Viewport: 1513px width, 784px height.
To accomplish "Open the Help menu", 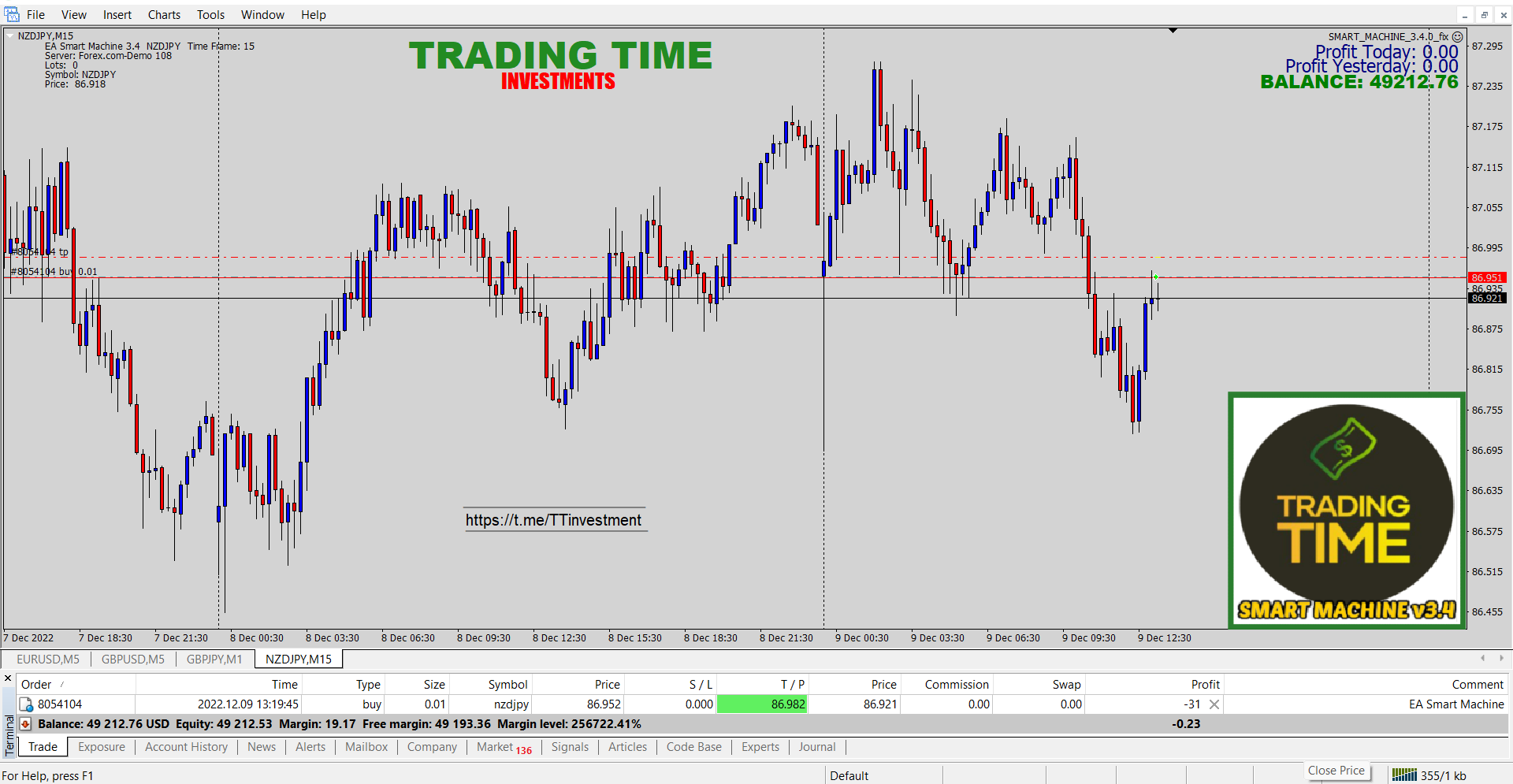I will 313,15.
